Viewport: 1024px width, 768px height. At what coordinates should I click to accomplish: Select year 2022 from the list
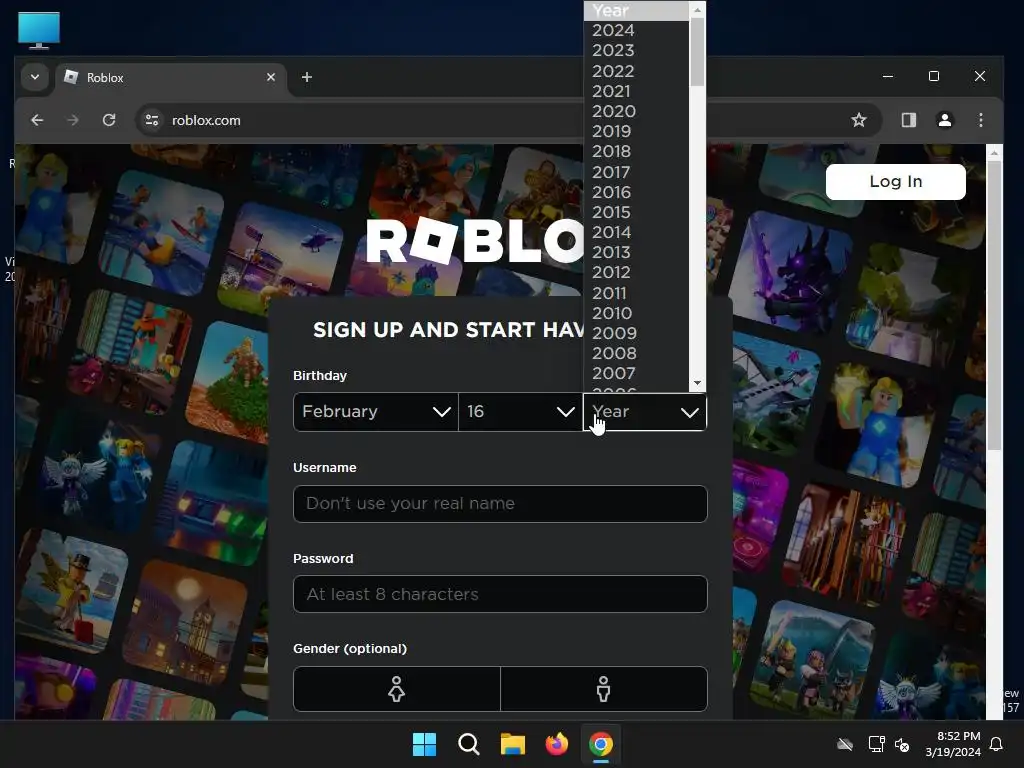click(635, 71)
